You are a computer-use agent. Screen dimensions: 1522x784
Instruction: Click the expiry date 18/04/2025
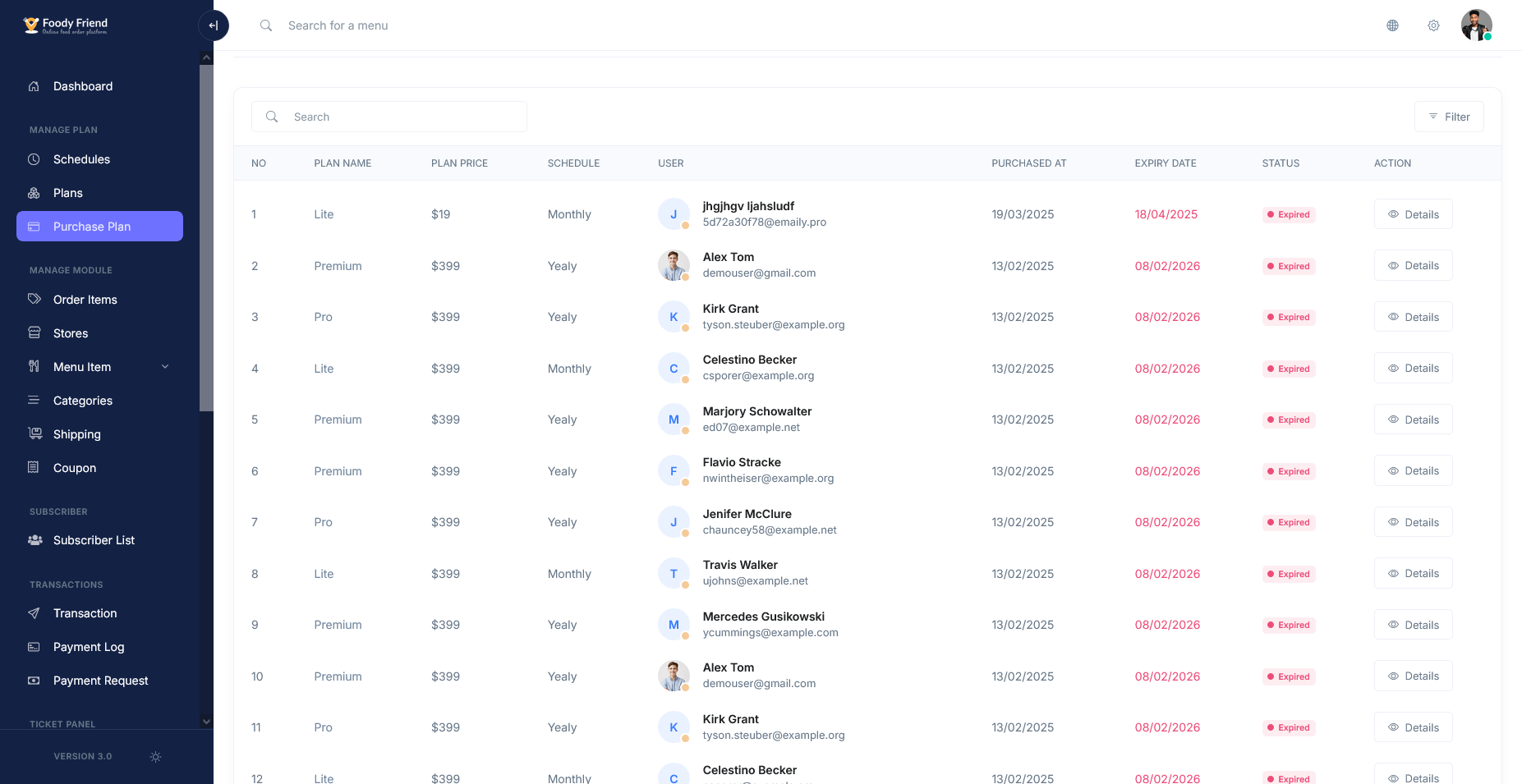click(x=1166, y=214)
